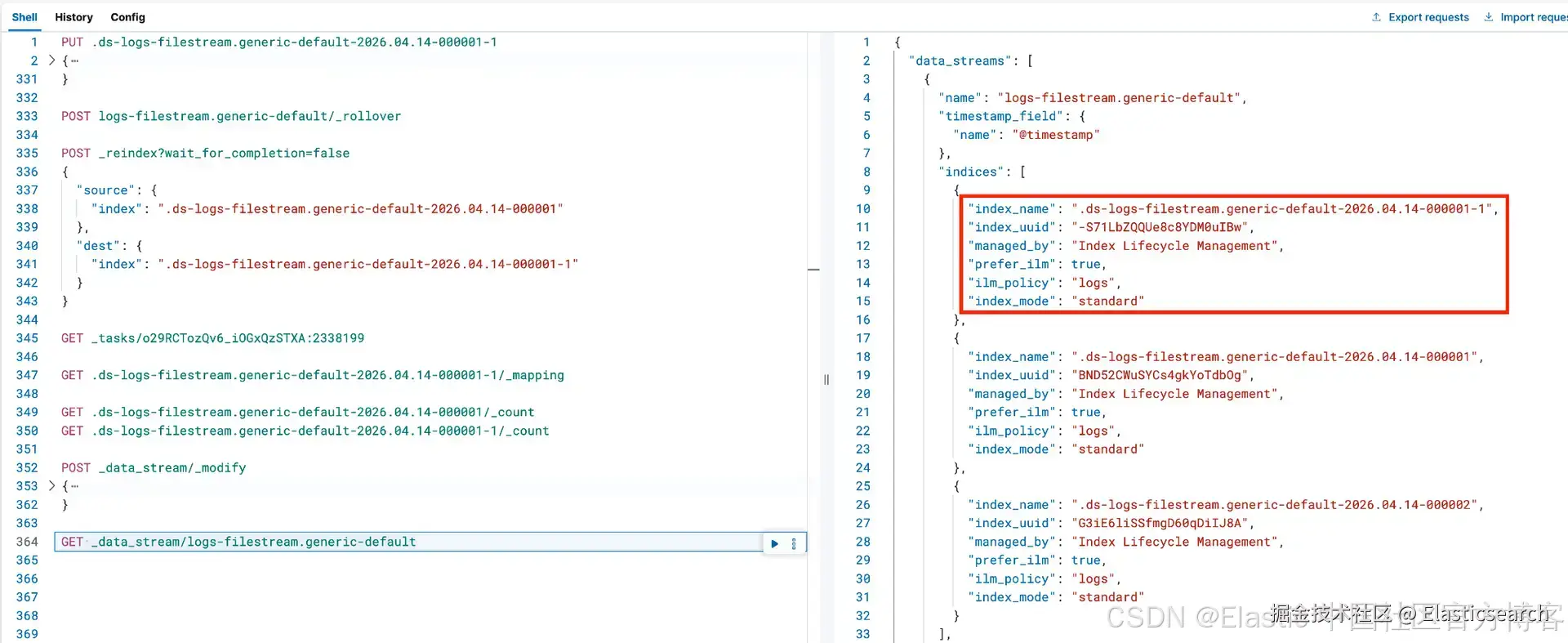This screenshot has height=643, width=1568.
Task: Click the "source" key in the reindex body
Action: (x=105, y=190)
